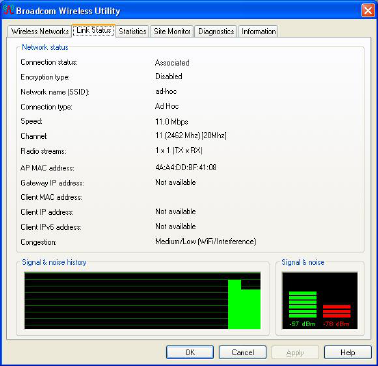Click the OK button

(190, 352)
